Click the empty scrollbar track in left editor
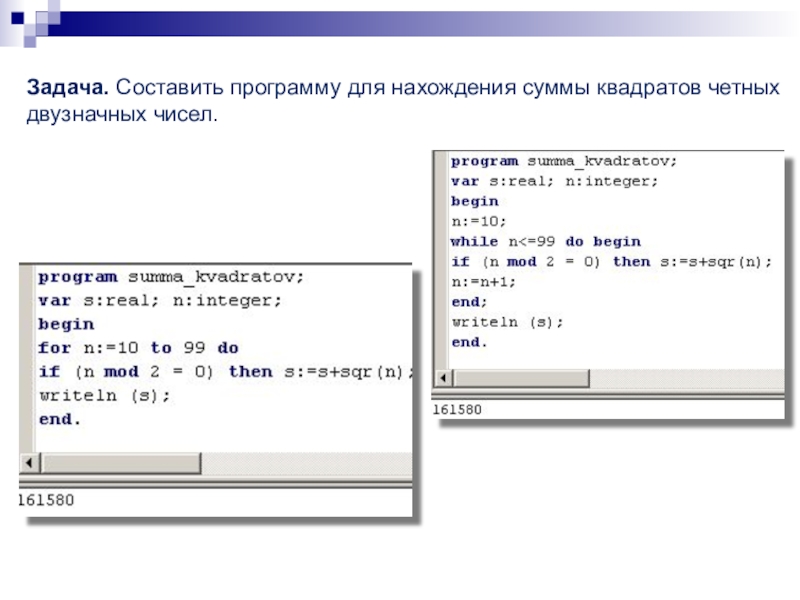The width and height of the screenshot is (800, 600). pyautogui.click(x=306, y=463)
